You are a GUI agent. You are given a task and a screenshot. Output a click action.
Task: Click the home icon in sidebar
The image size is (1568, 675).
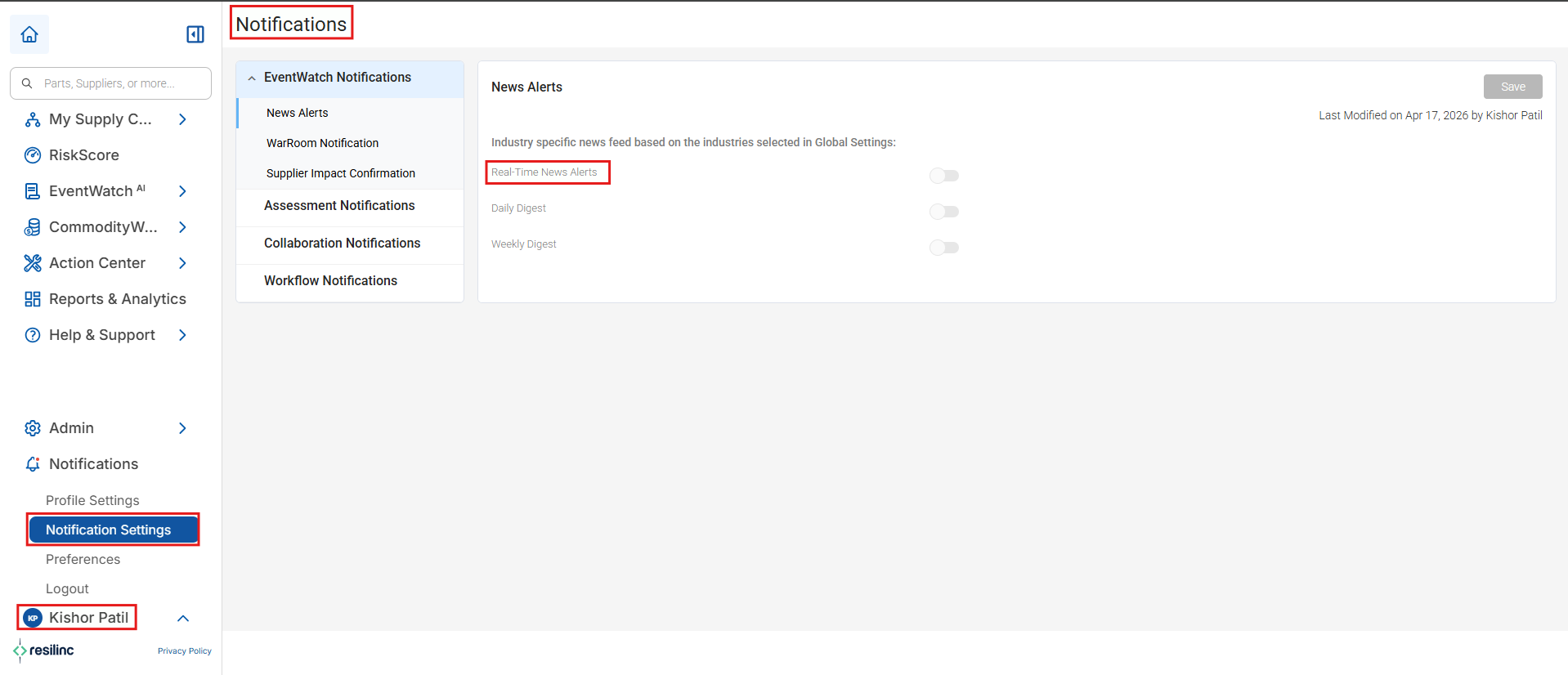coord(29,34)
